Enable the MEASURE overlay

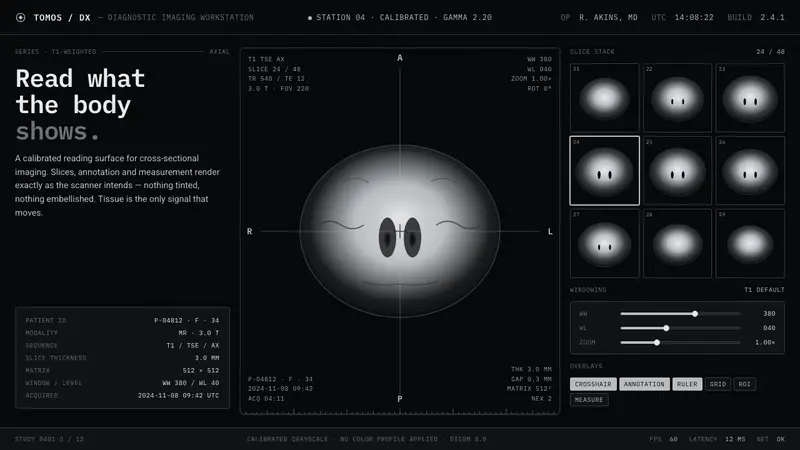589,399
